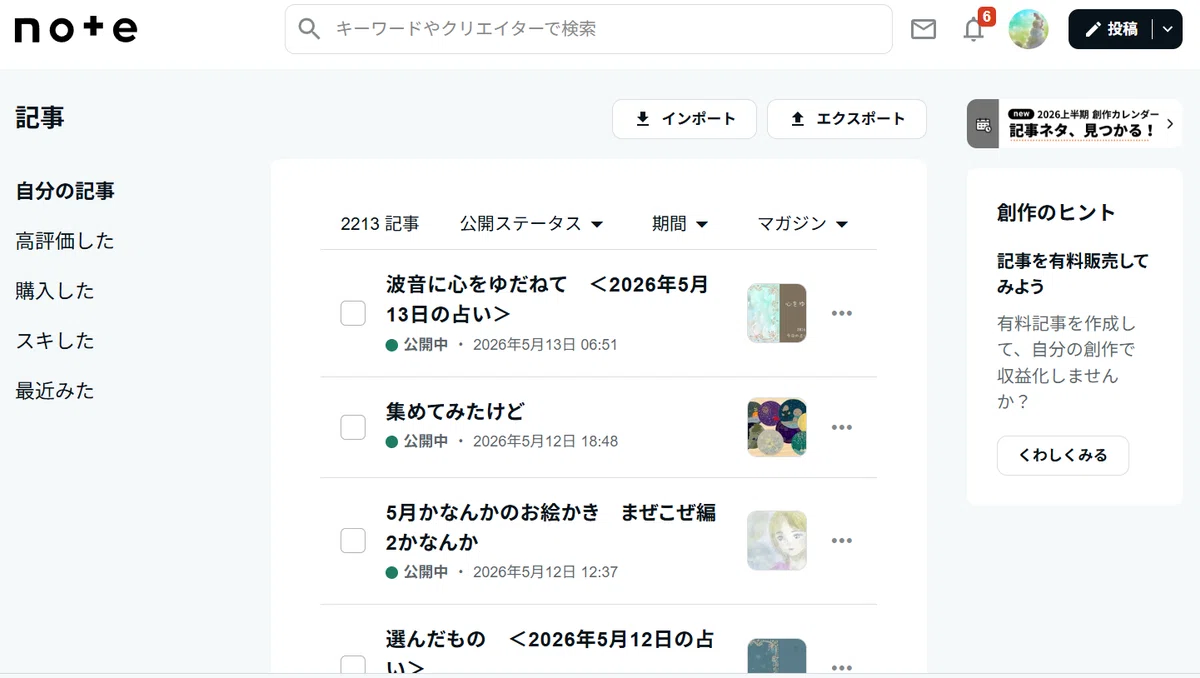The image size is (1200, 678).
Task: Open more options for 波音に心をゆだねて article
Action: click(x=842, y=313)
